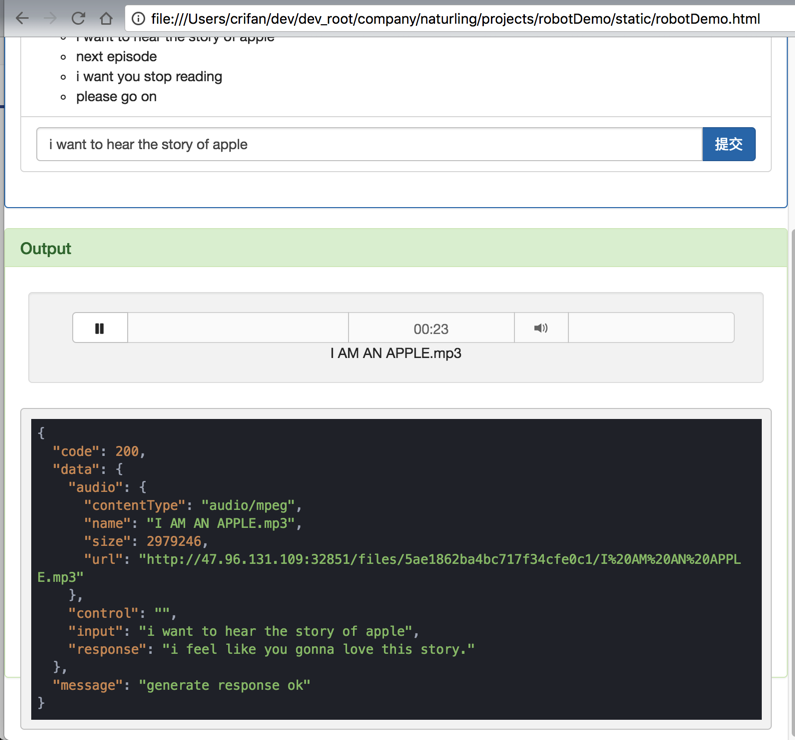The width and height of the screenshot is (795, 740).
Task: Click the "i want you stop reading" example
Action: point(149,76)
